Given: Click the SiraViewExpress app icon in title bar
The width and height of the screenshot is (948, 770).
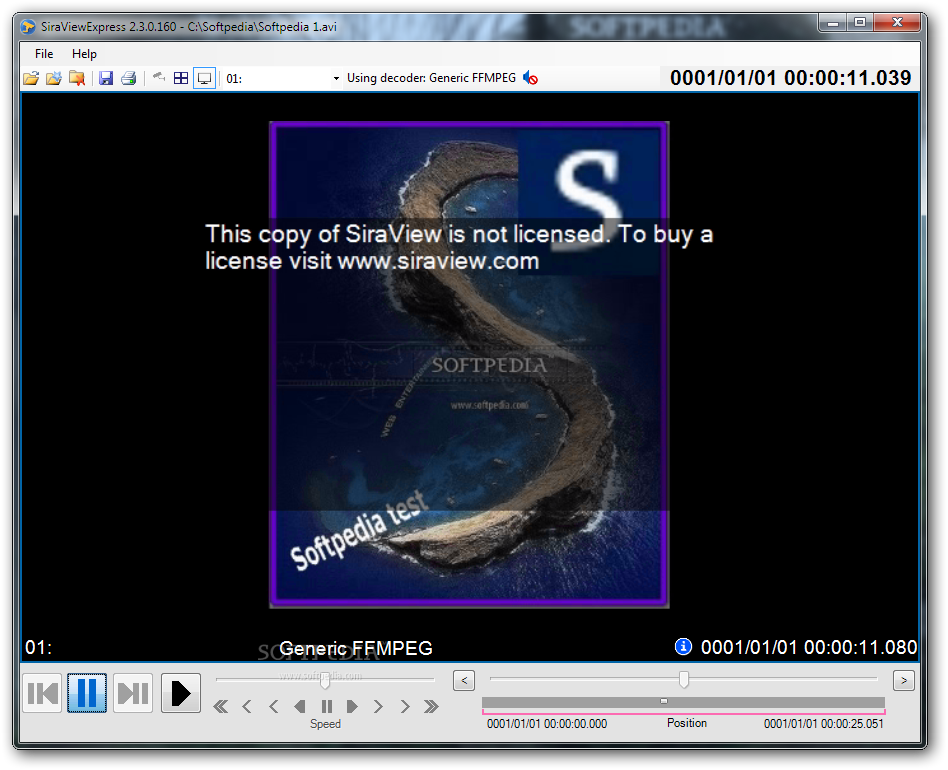Looking at the screenshot, I should pyautogui.click(x=28, y=27).
